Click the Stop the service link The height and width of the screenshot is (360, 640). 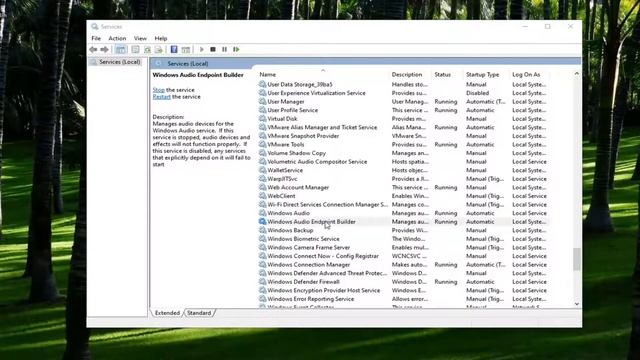pos(158,90)
